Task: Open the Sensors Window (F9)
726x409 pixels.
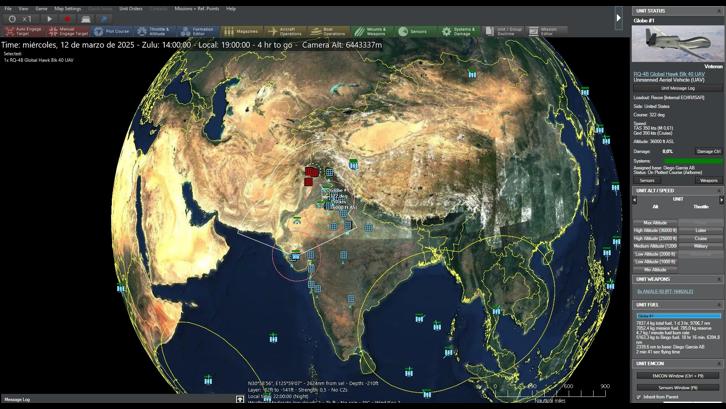Action: tap(677, 387)
